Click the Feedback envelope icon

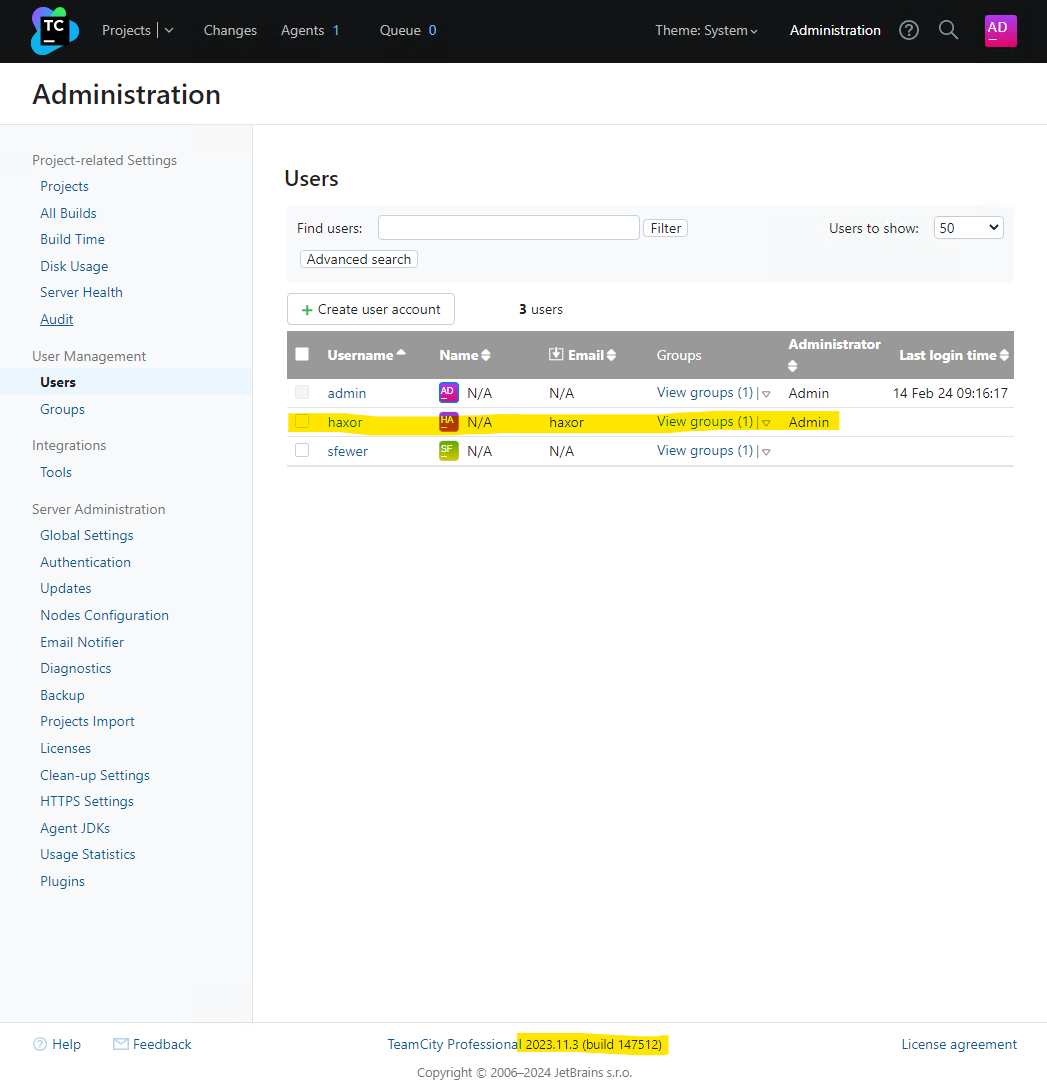121,1043
